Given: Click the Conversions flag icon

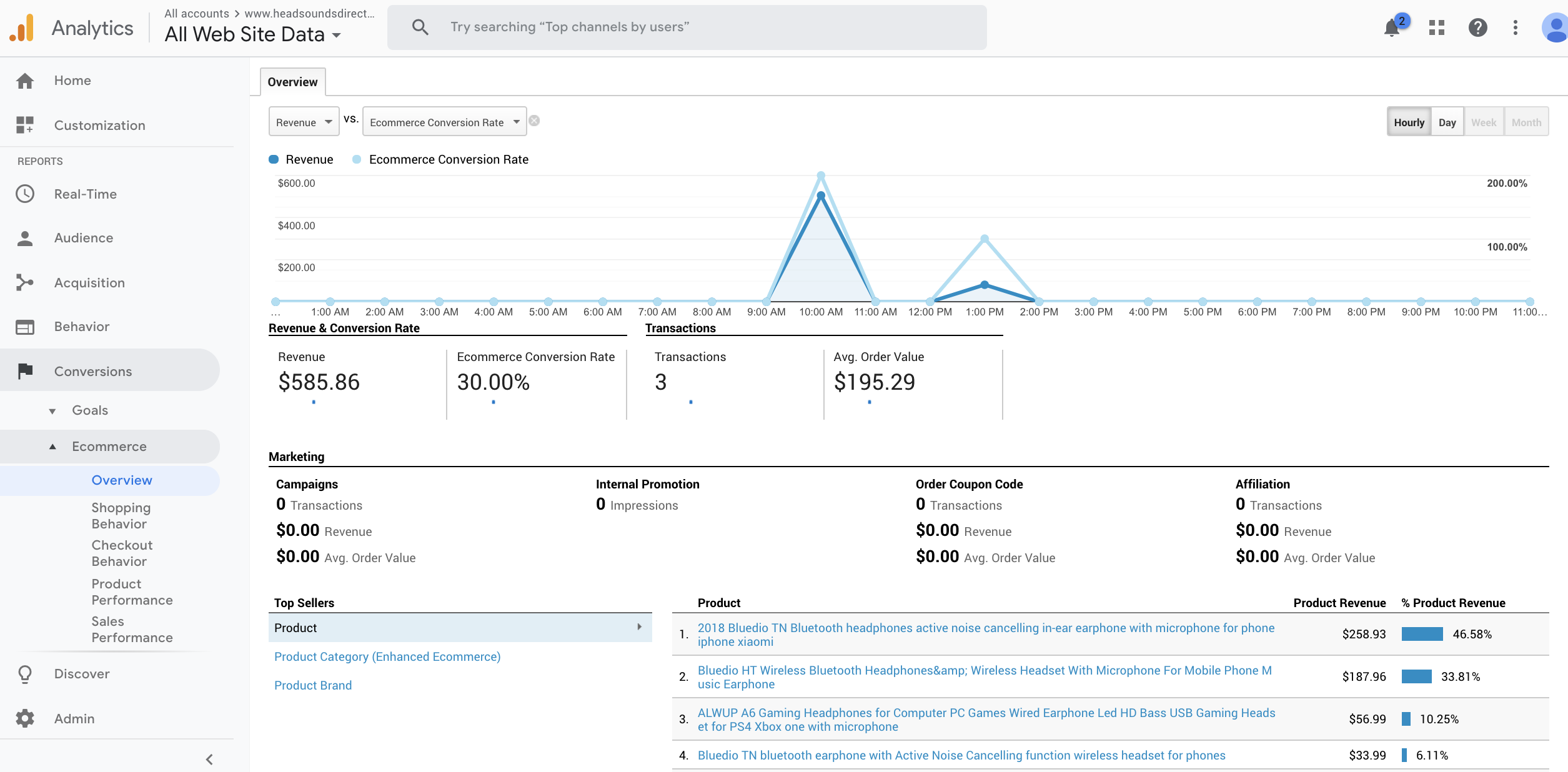Looking at the screenshot, I should [25, 371].
